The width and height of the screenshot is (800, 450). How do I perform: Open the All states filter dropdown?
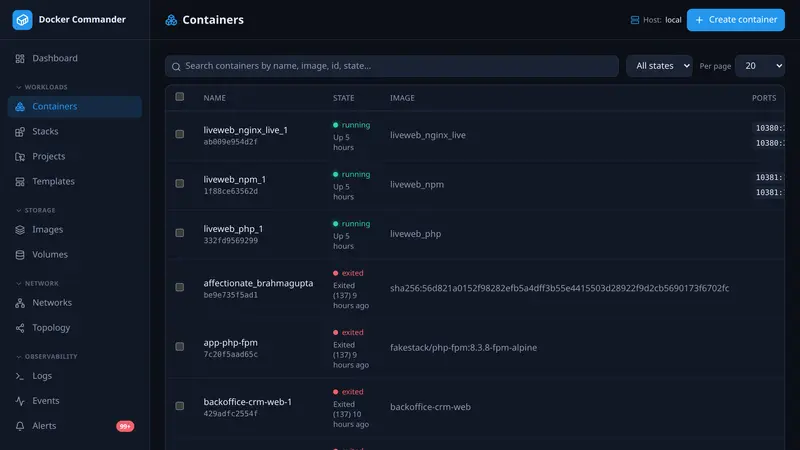pos(659,66)
